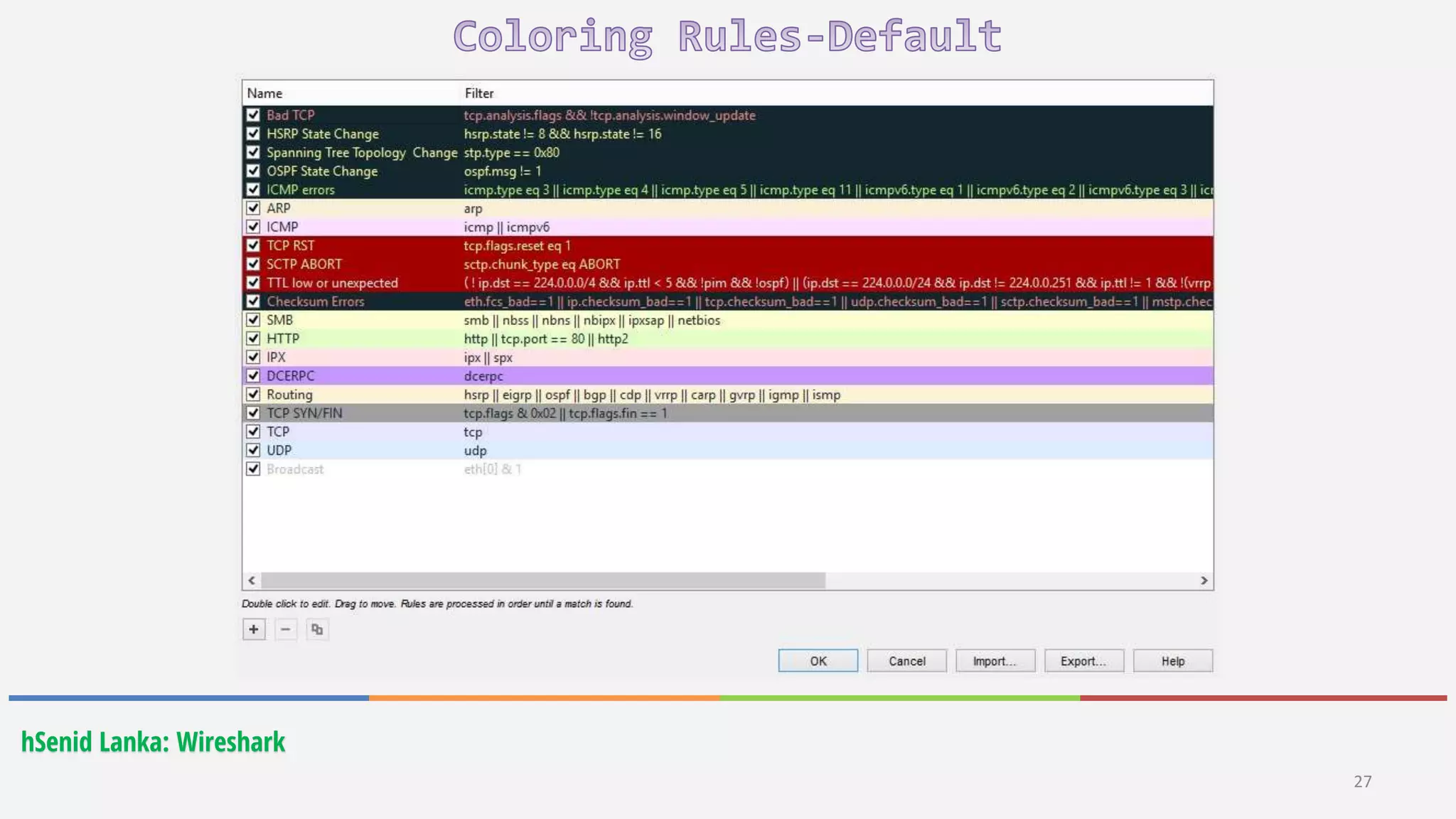Click the tcp.analysis.flags filter text
The image size is (1456, 819).
pyautogui.click(x=609, y=115)
